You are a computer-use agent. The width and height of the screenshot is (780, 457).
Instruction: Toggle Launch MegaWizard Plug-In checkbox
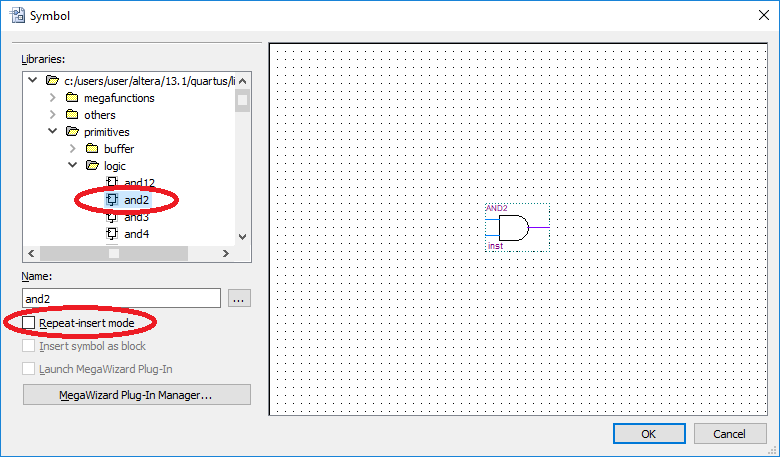coord(29,368)
